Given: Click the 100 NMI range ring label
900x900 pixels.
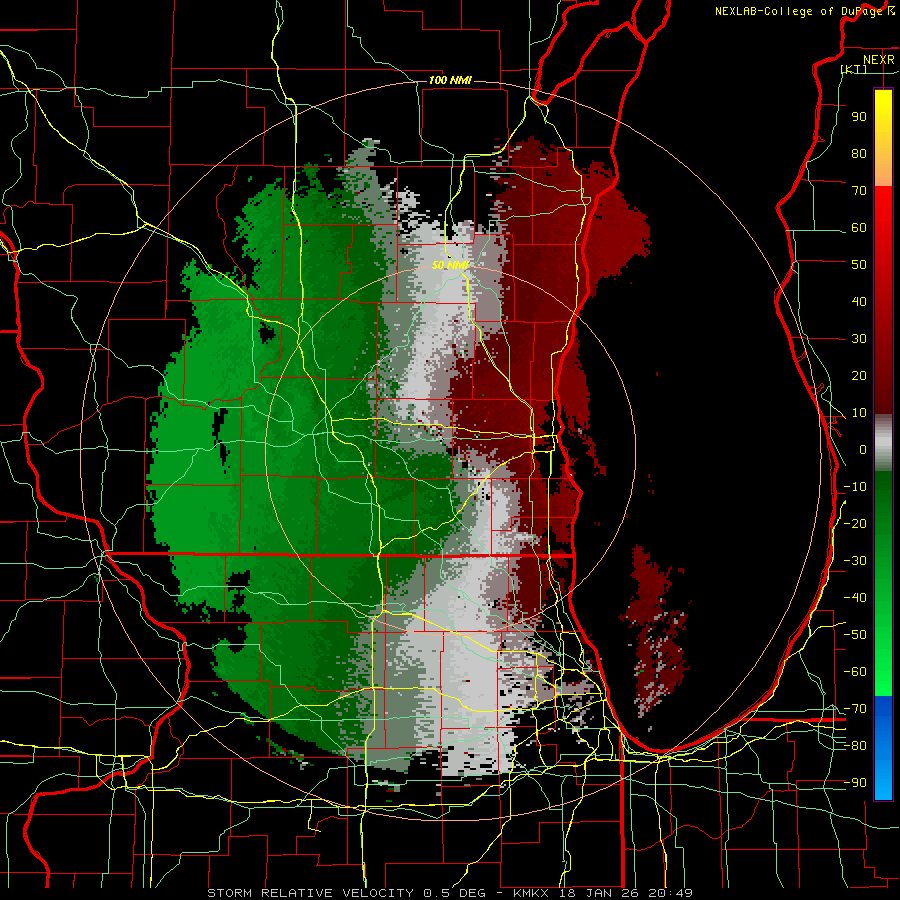Looking at the screenshot, I should tap(450, 80).
